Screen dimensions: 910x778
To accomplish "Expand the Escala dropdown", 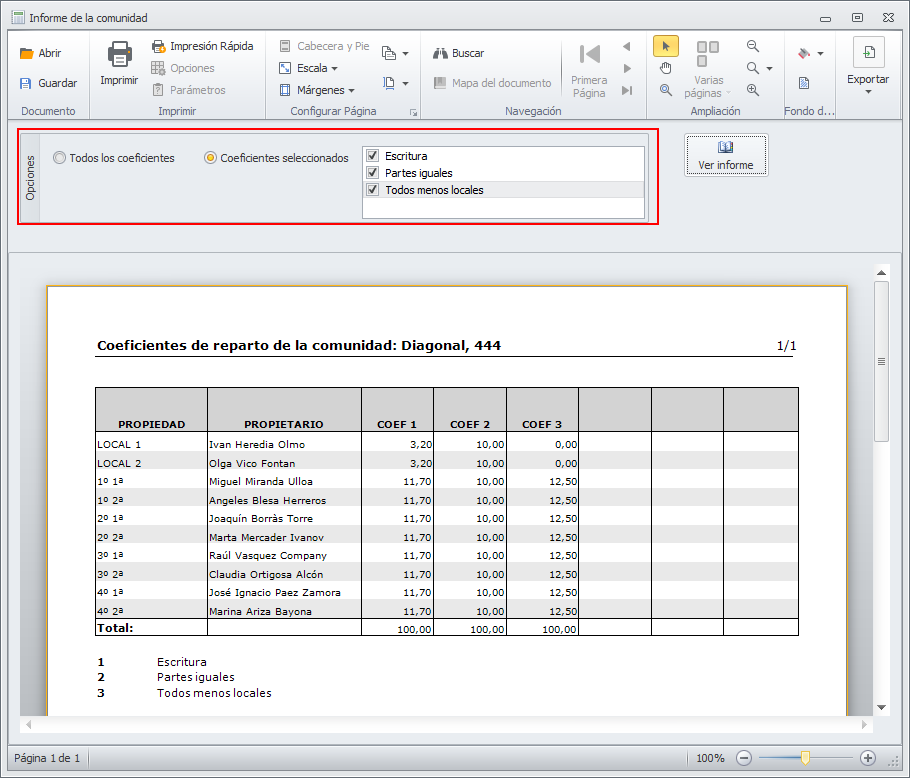I will pos(308,68).
